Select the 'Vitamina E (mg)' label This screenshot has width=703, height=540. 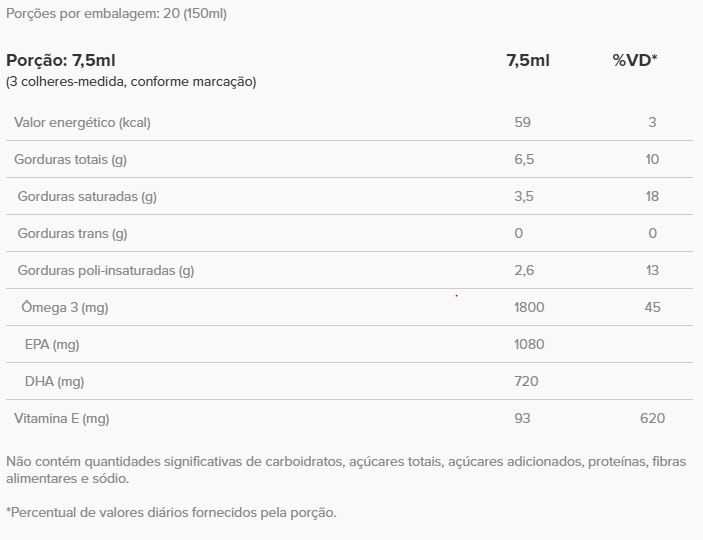click(60, 418)
